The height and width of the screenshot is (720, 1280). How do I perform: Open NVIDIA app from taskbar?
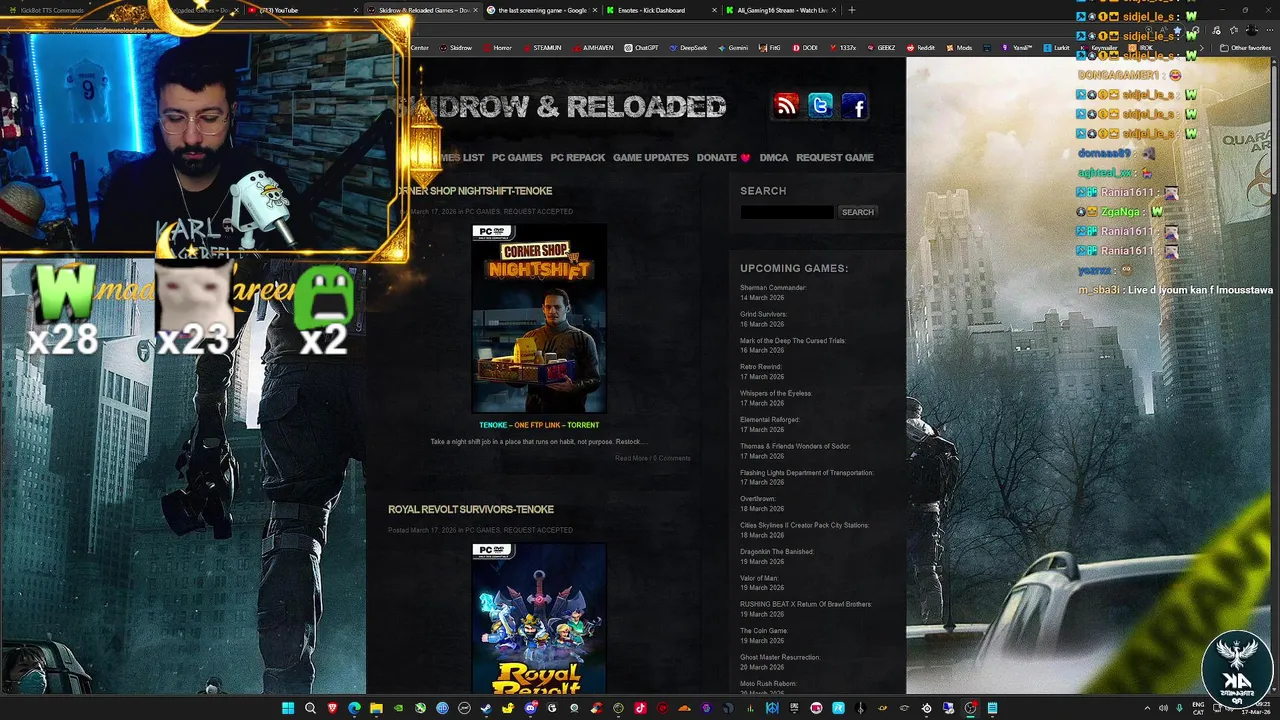click(x=398, y=708)
